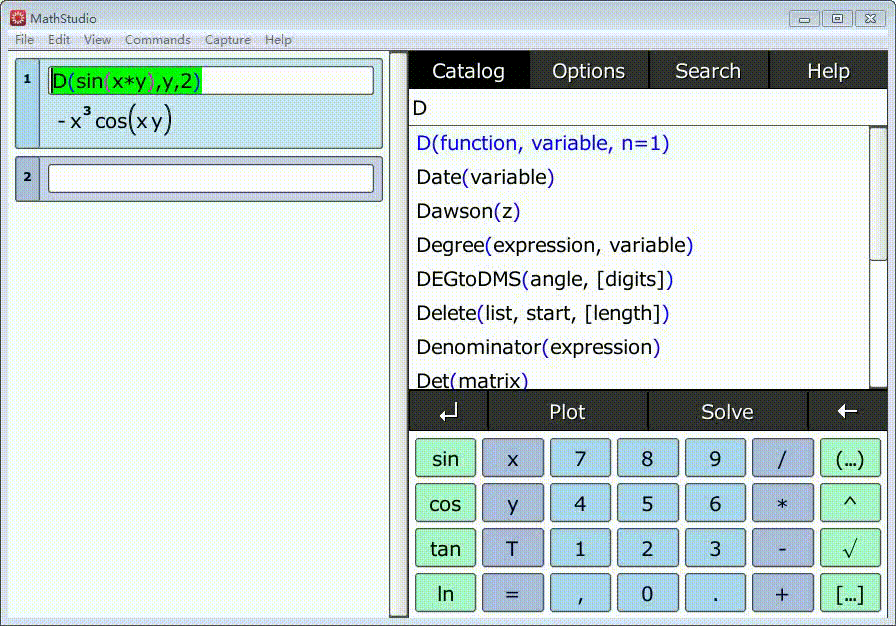Screen dimensions: 896x626
Task: Click the number 7 key
Action: (x=580, y=458)
